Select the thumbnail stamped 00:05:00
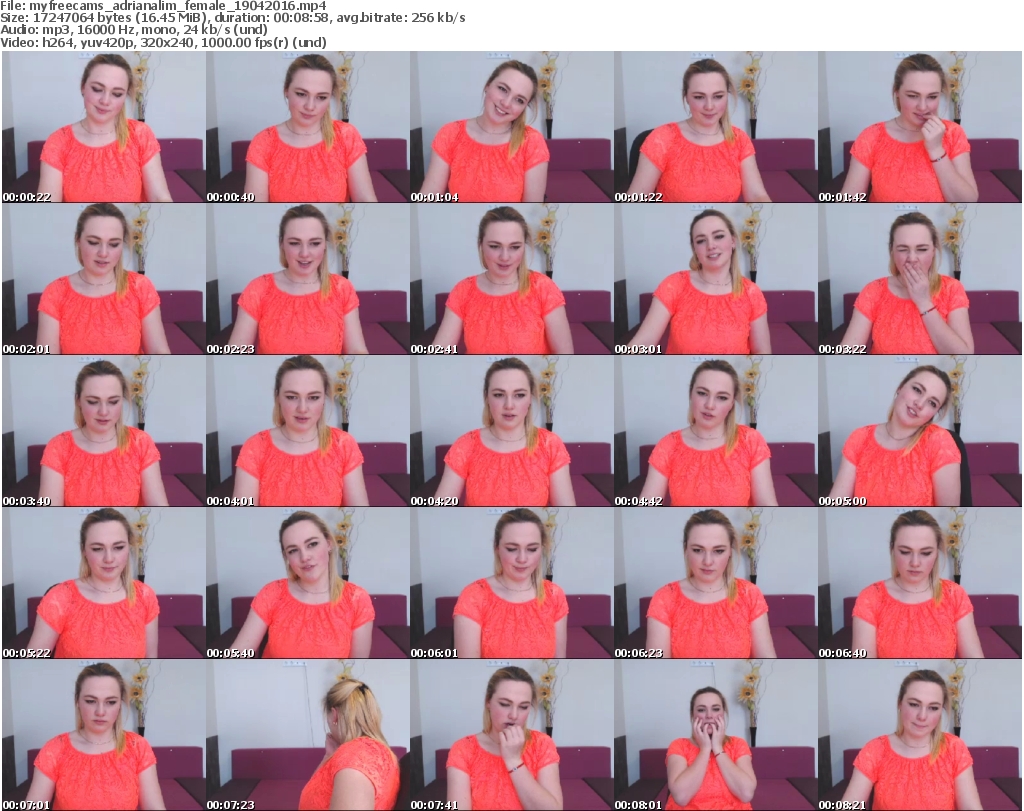The image size is (1024, 811). click(x=920, y=431)
